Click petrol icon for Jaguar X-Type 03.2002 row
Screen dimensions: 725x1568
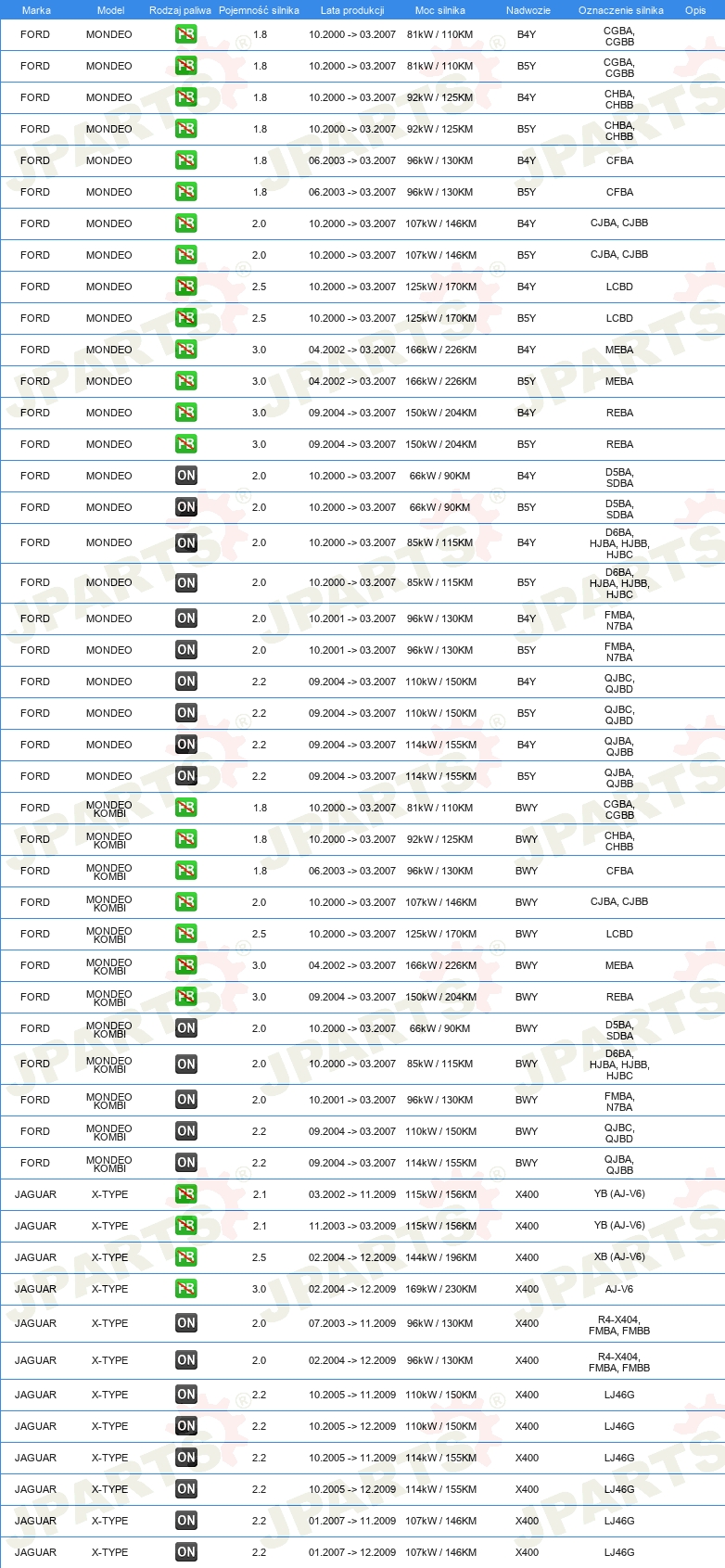click(186, 1194)
